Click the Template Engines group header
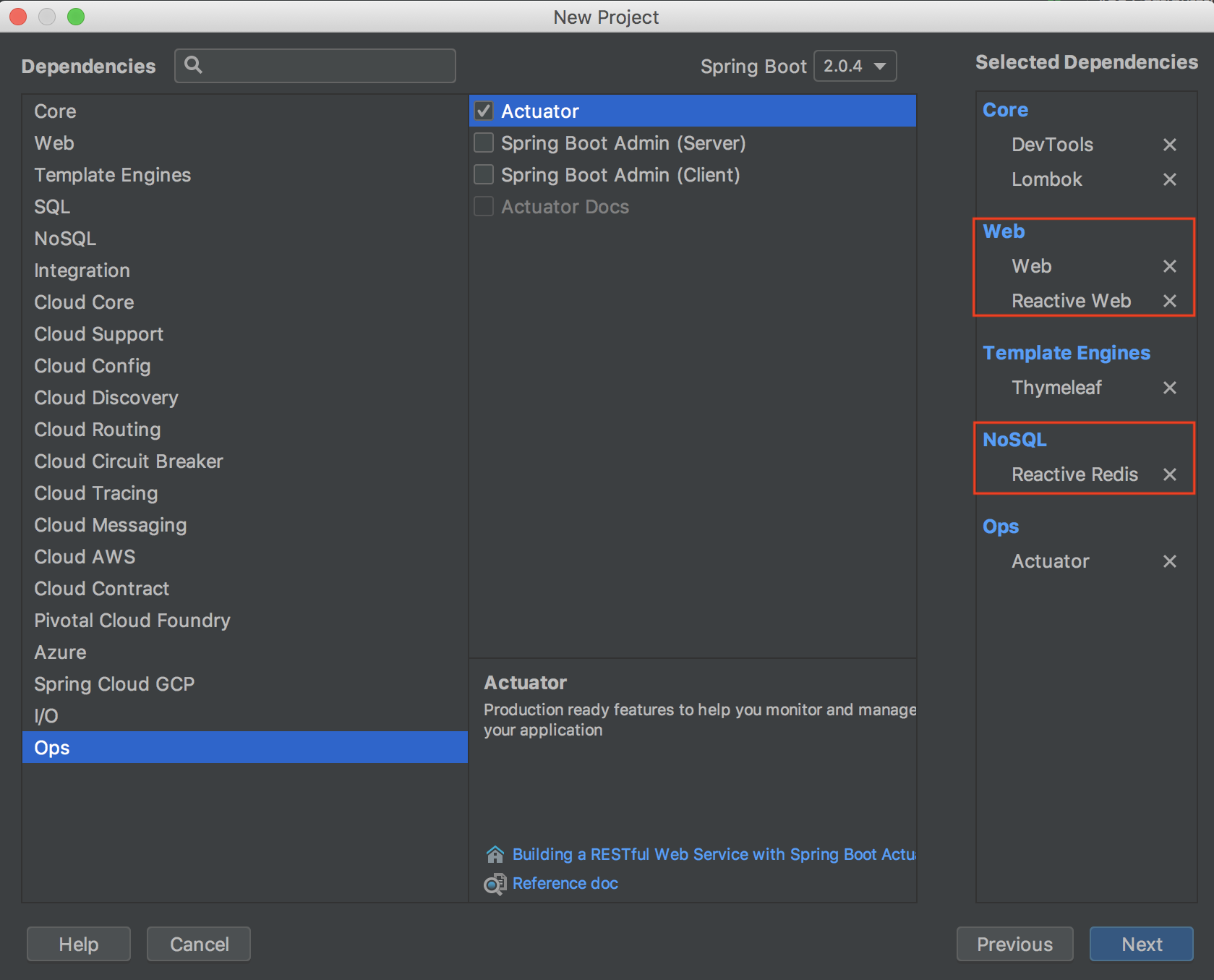 [x=1066, y=353]
